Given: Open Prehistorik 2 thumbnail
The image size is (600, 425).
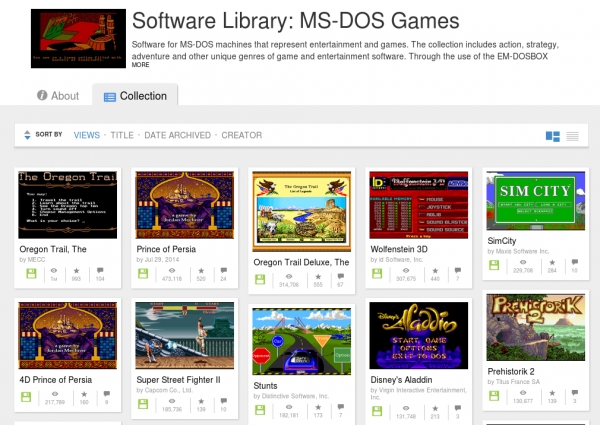Looking at the screenshot, I should 536,327.
